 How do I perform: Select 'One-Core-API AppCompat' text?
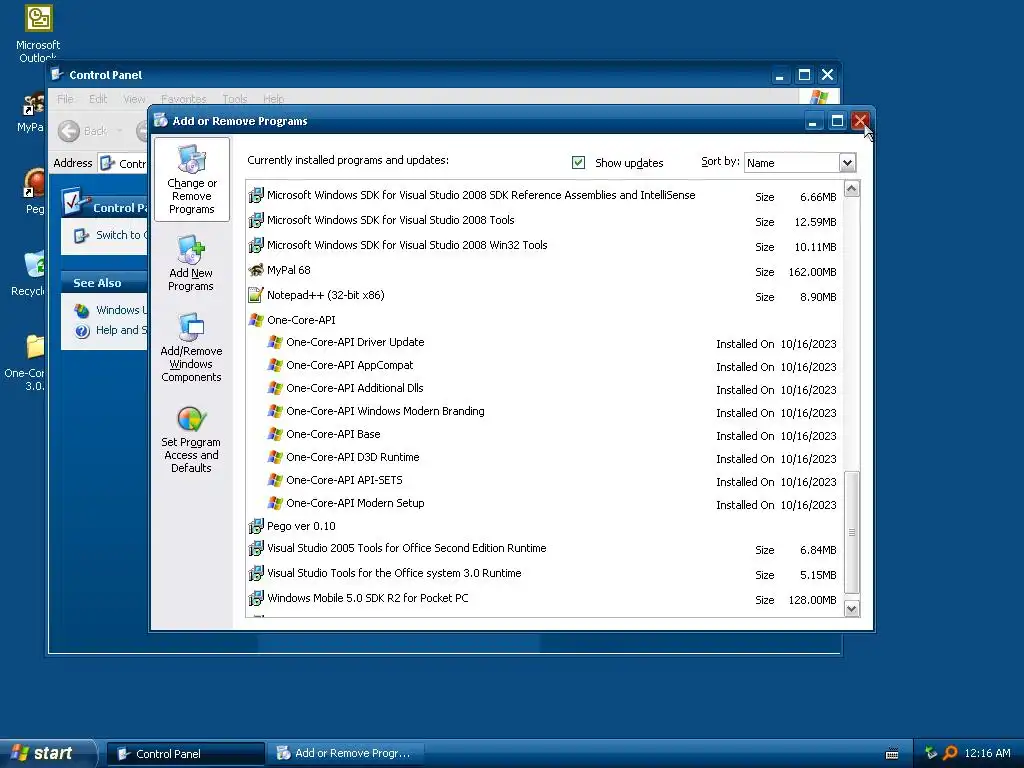(349, 365)
